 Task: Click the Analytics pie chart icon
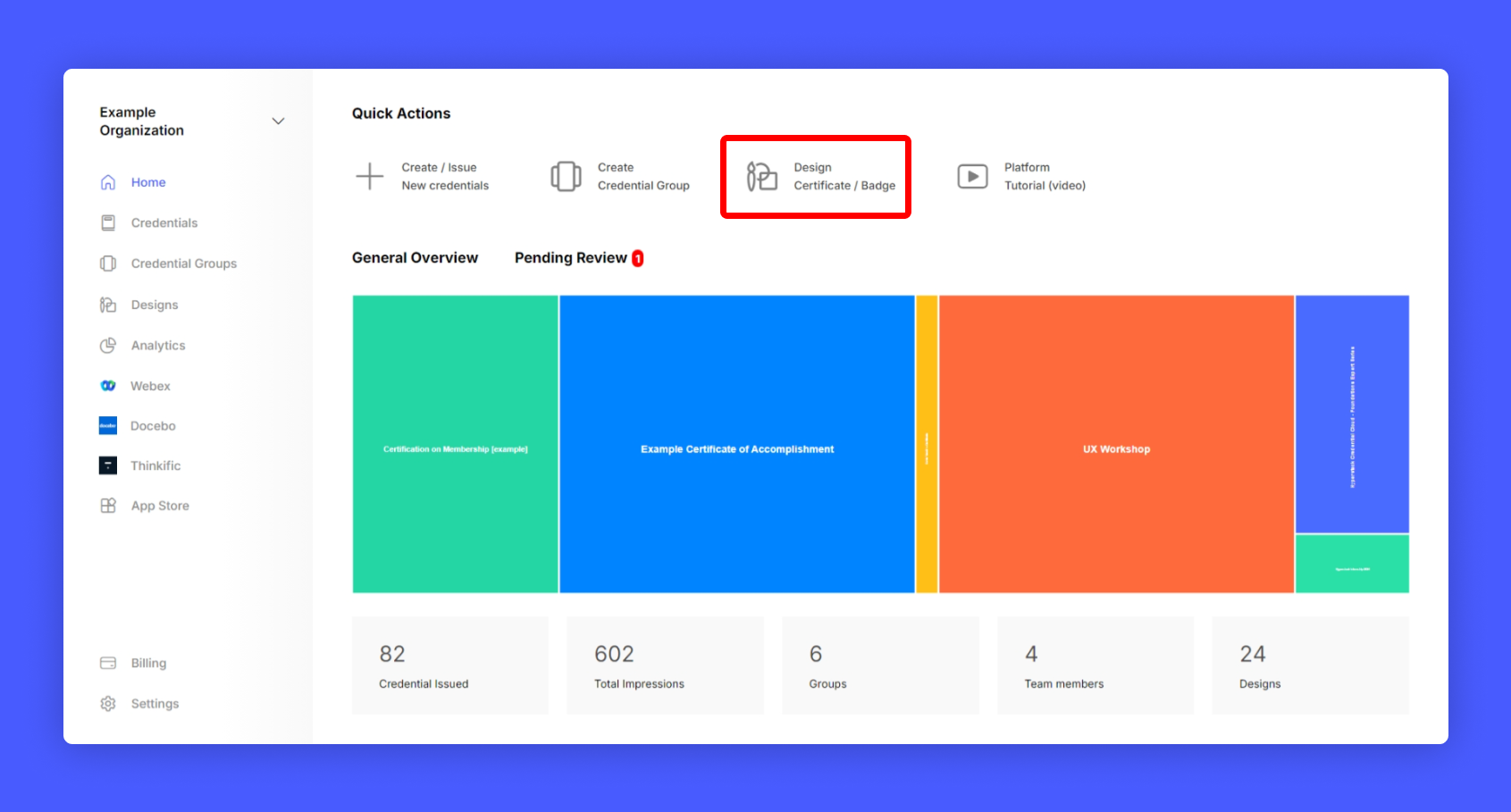tap(108, 346)
